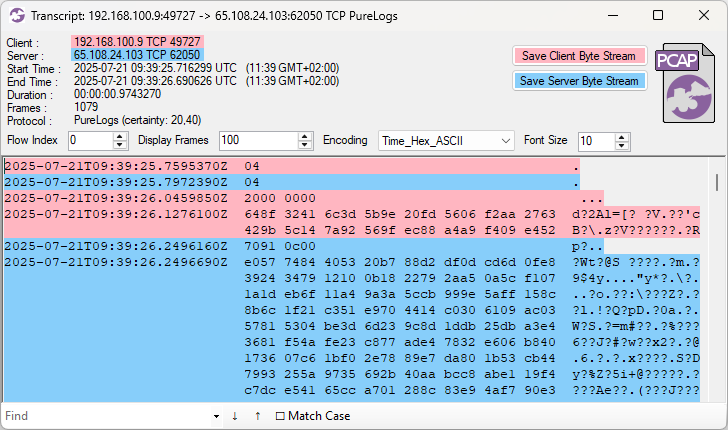Click Save Client Byte Stream button
The height and width of the screenshot is (430, 728).
(579, 56)
